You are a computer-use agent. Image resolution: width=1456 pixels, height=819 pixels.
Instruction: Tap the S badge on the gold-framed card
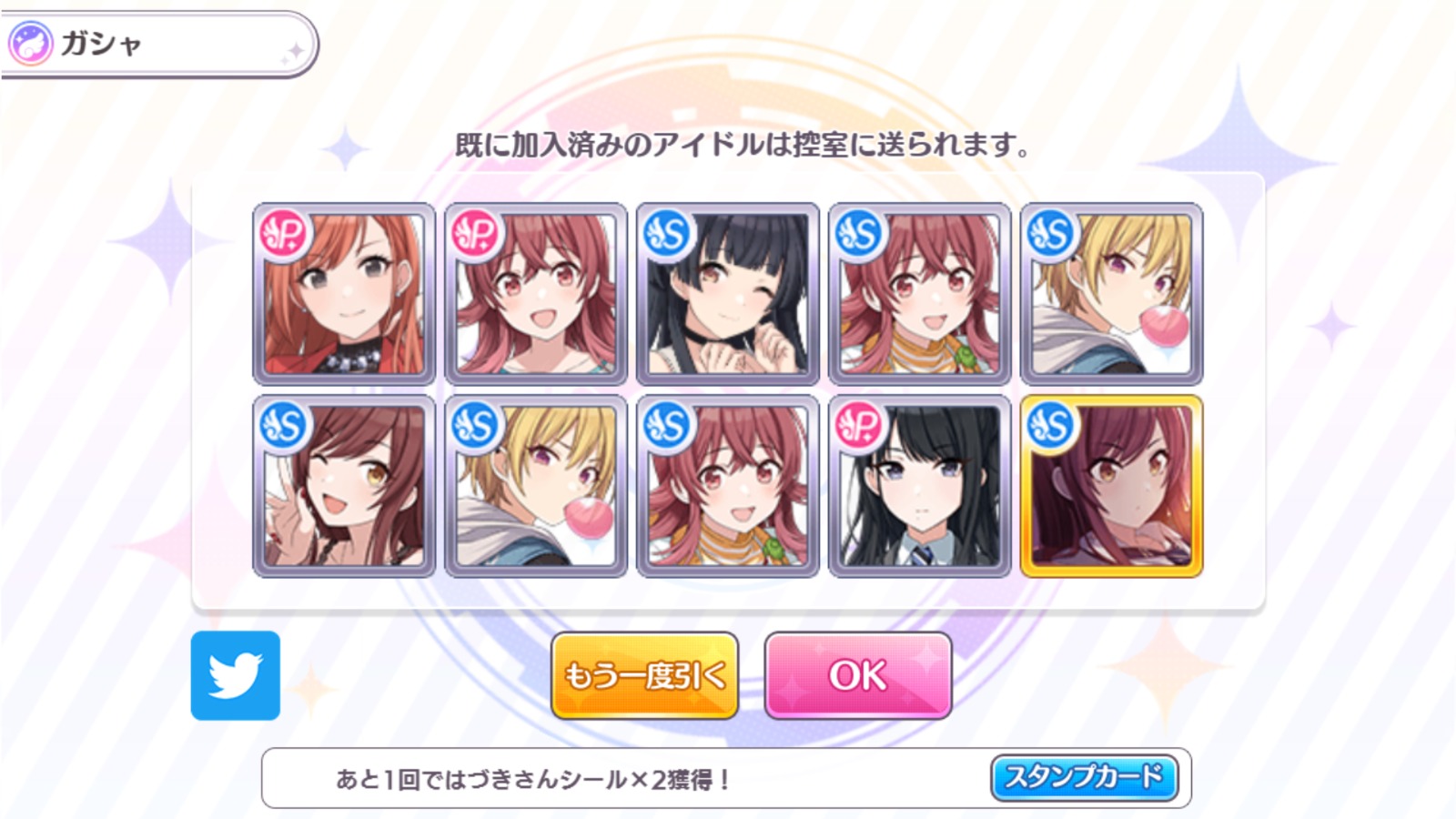pyautogui.click(x=1051, y=426)
